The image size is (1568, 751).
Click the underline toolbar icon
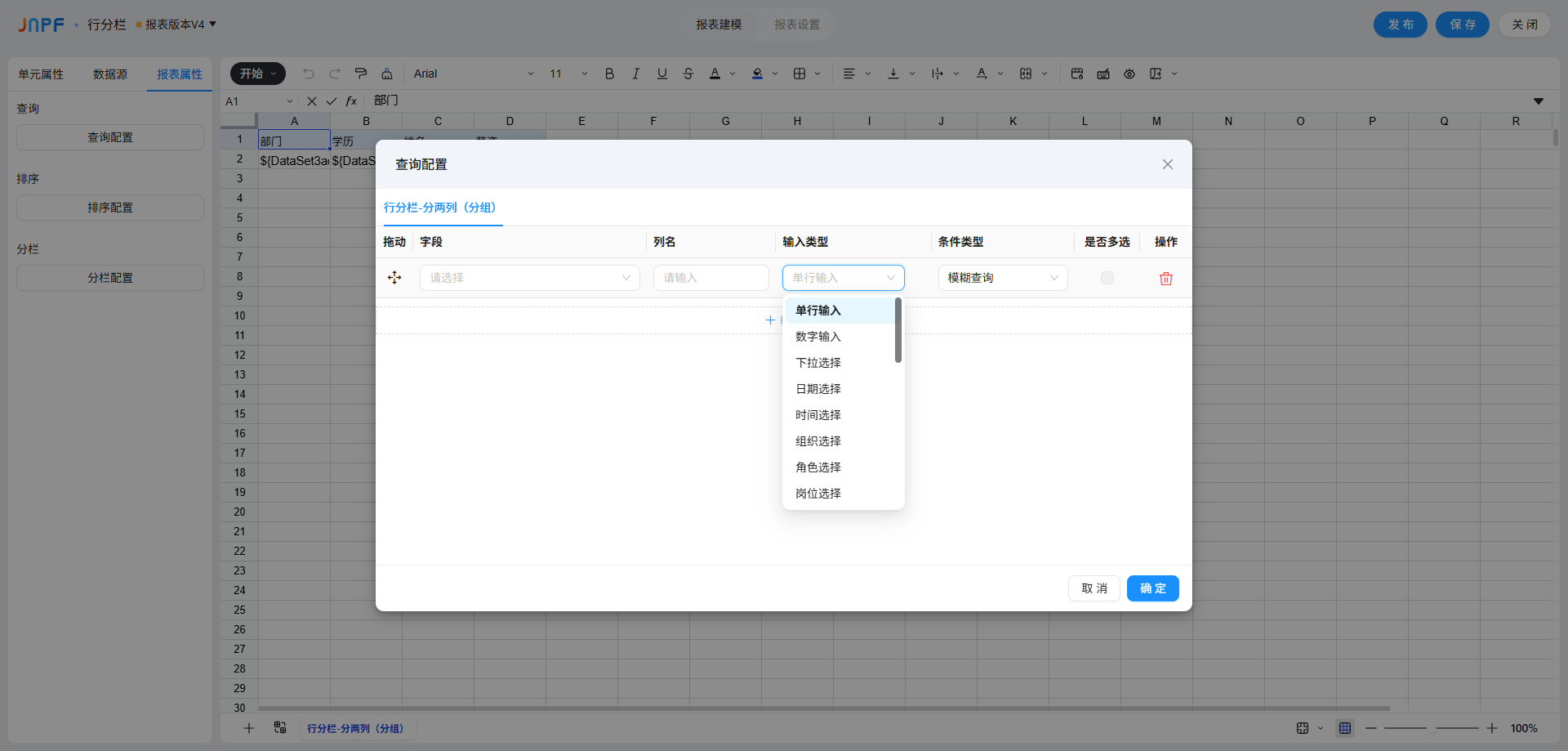(661, 74)
